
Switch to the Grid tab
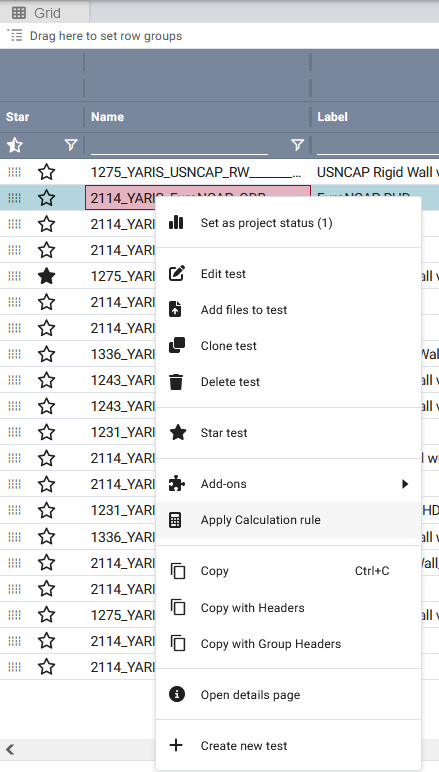[x=45, y=12]
